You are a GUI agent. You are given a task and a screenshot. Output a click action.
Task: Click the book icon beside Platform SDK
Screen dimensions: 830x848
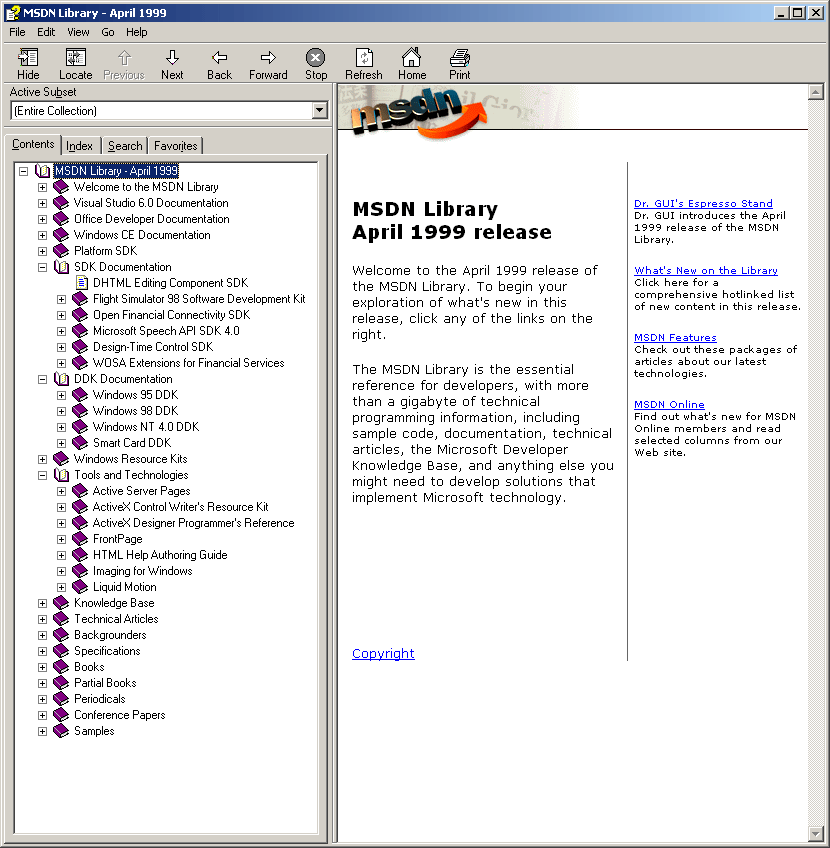[x=62, y=250]
